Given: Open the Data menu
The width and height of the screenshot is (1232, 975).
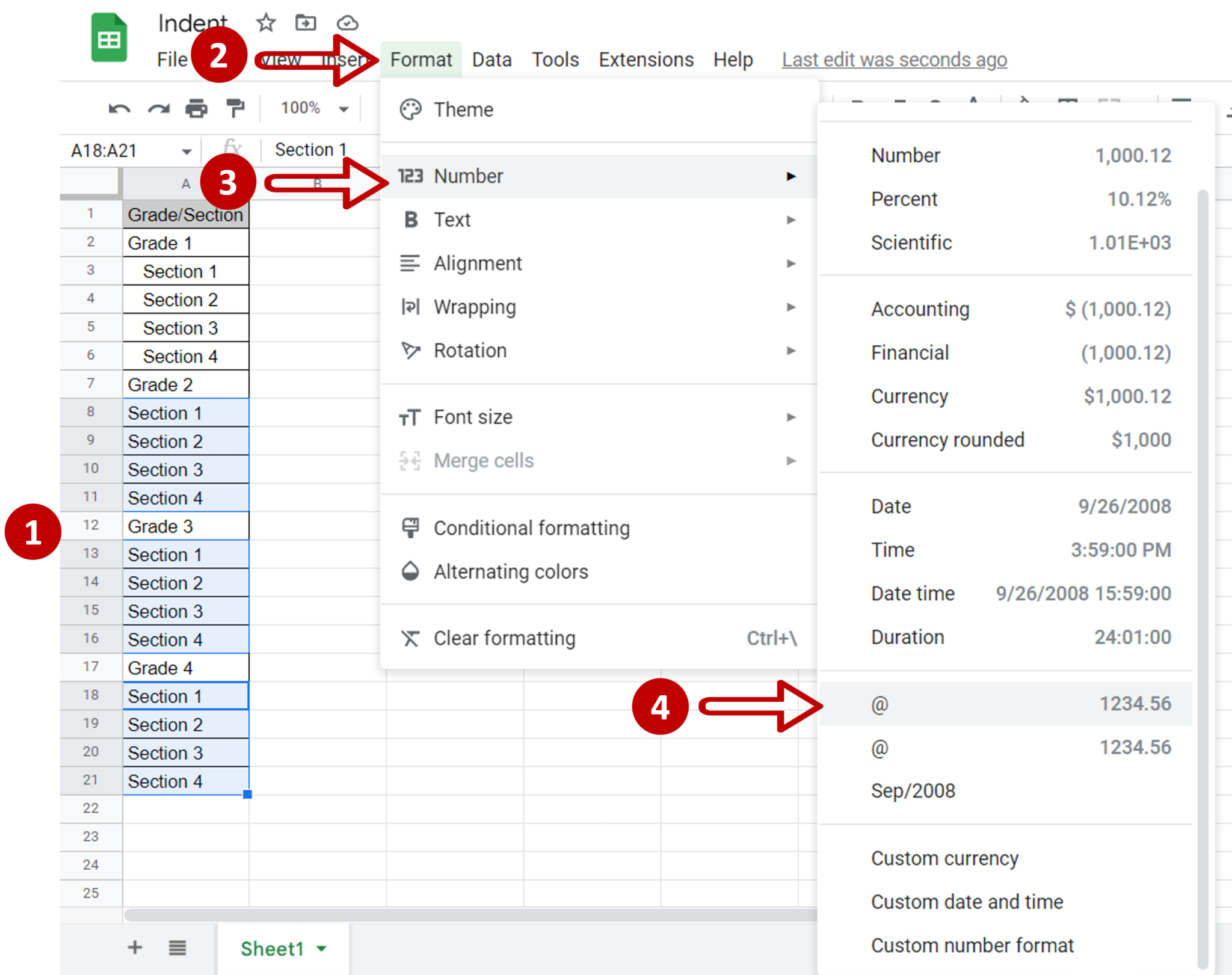Looking at the screenshot, I should [491, 60].
